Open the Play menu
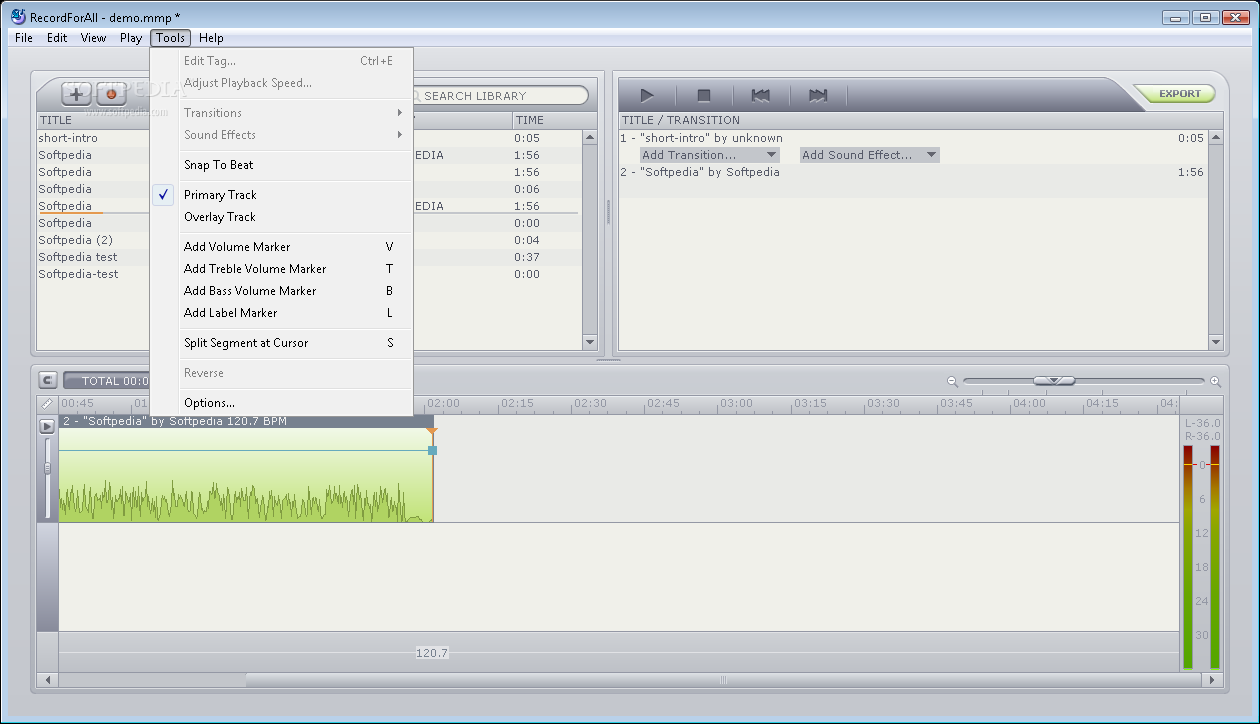The width and height of the screenshot is (1260, 724). click(131, 38)
